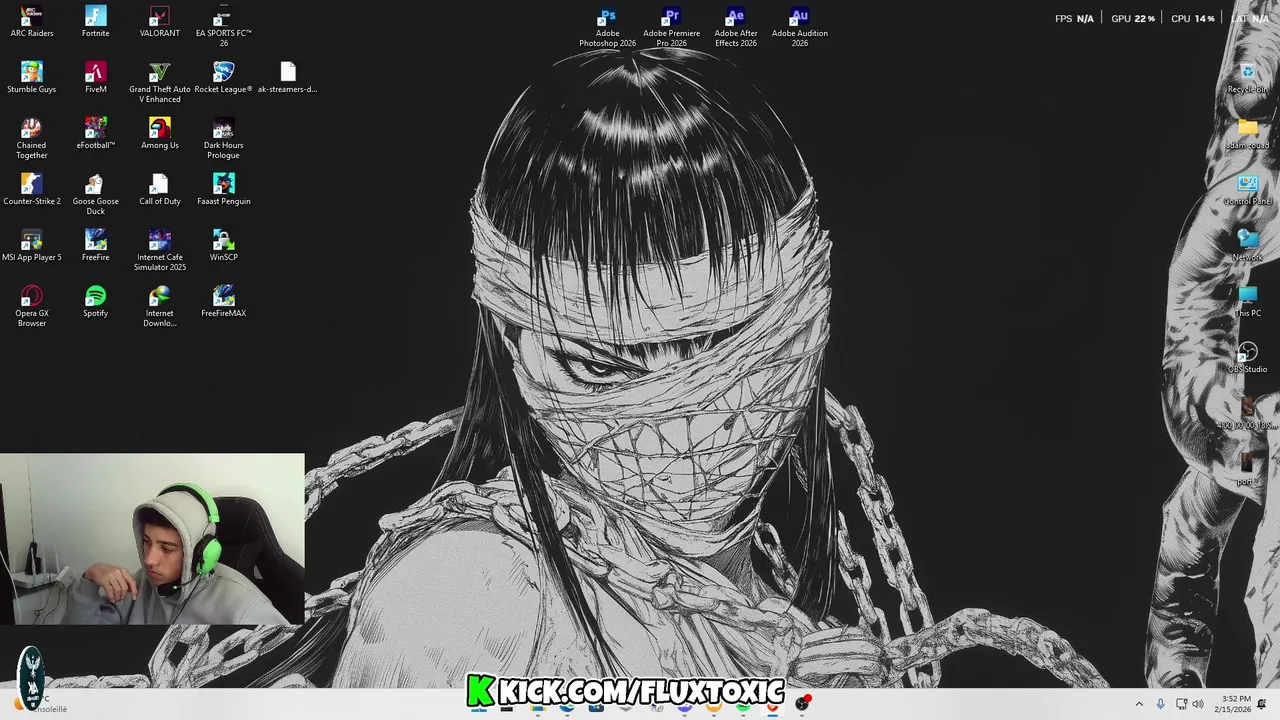The image size is (1280, 720).
Task: Open MSI App Player 5 shortcut
Action: click(32, 245)
